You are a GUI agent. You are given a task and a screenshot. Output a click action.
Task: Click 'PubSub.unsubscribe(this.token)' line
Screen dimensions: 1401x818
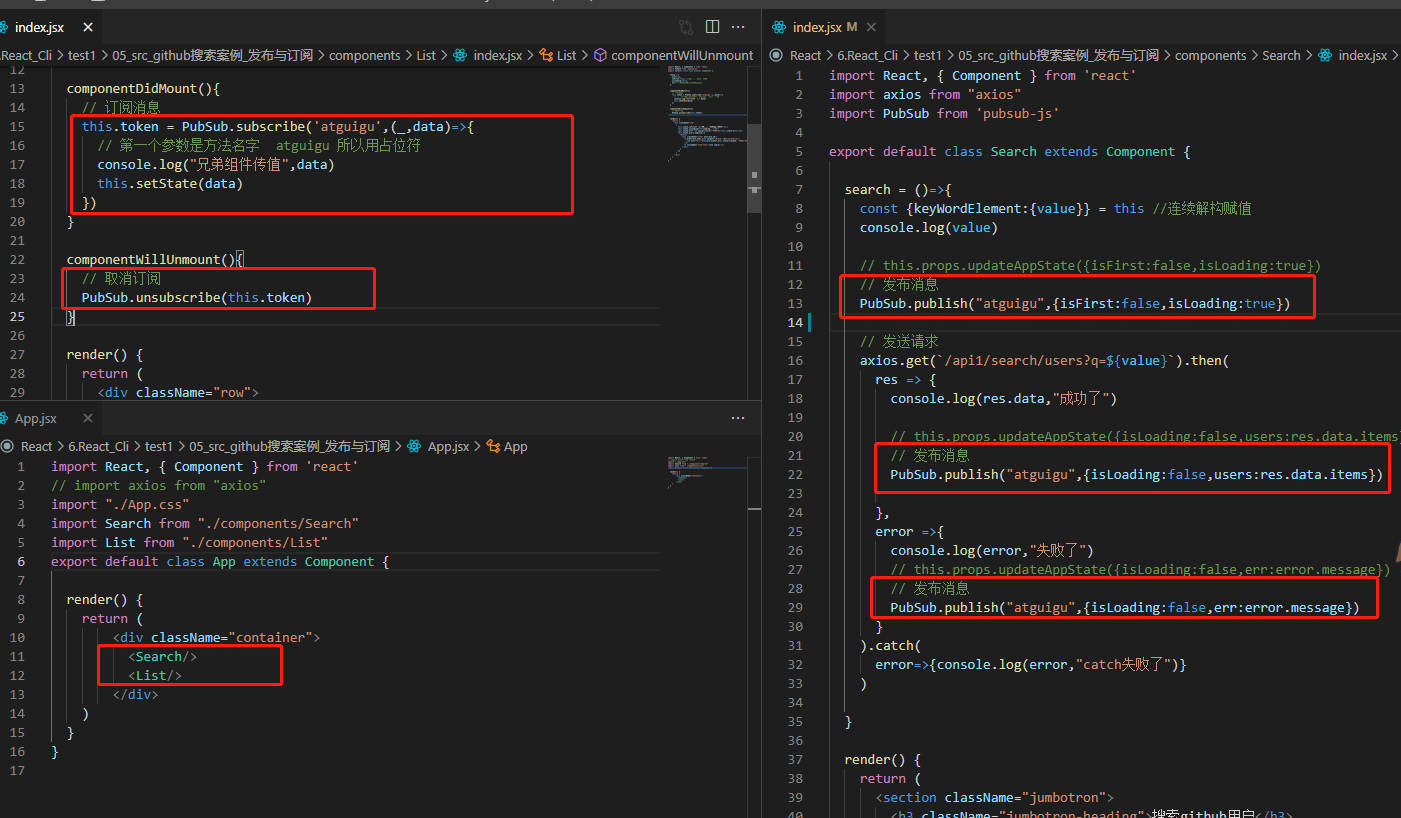pos(197,298)
